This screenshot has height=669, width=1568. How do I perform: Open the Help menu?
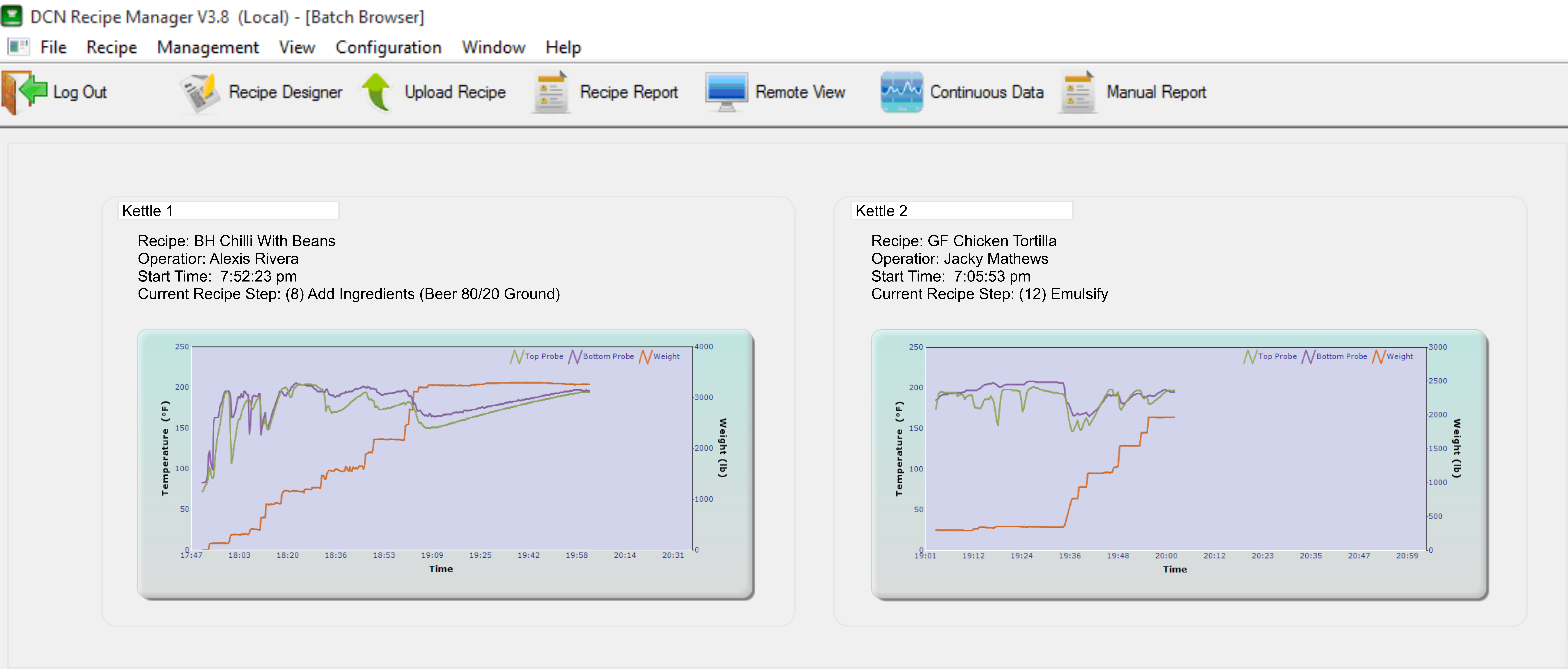tap(563, 47)
